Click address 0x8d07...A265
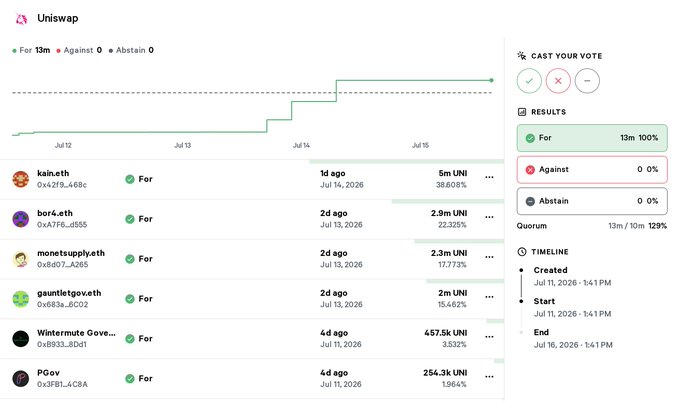This screenshot has width=680, height=401. (x=62, y=264)
